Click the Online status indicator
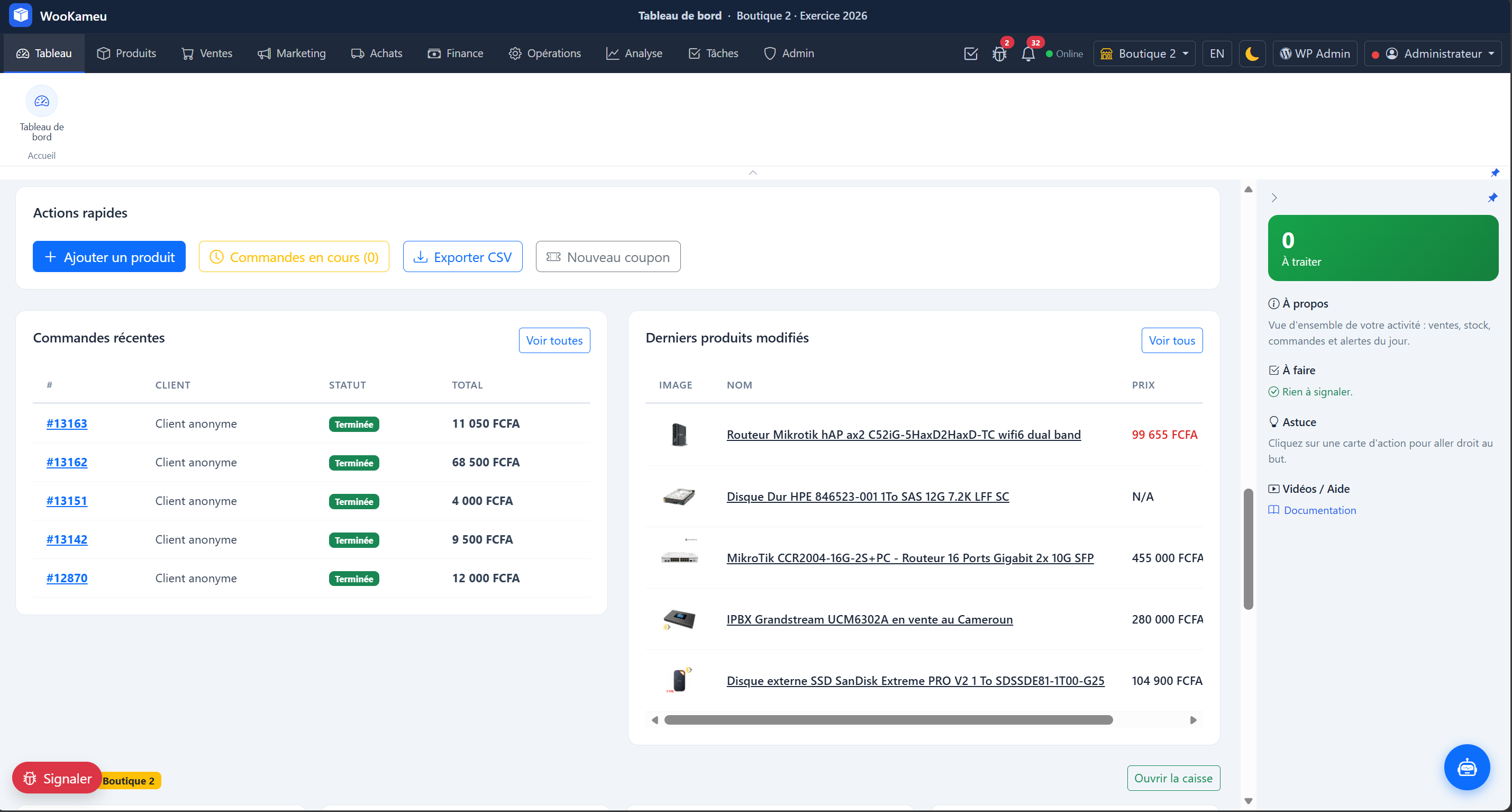 tap(1064, 53)
